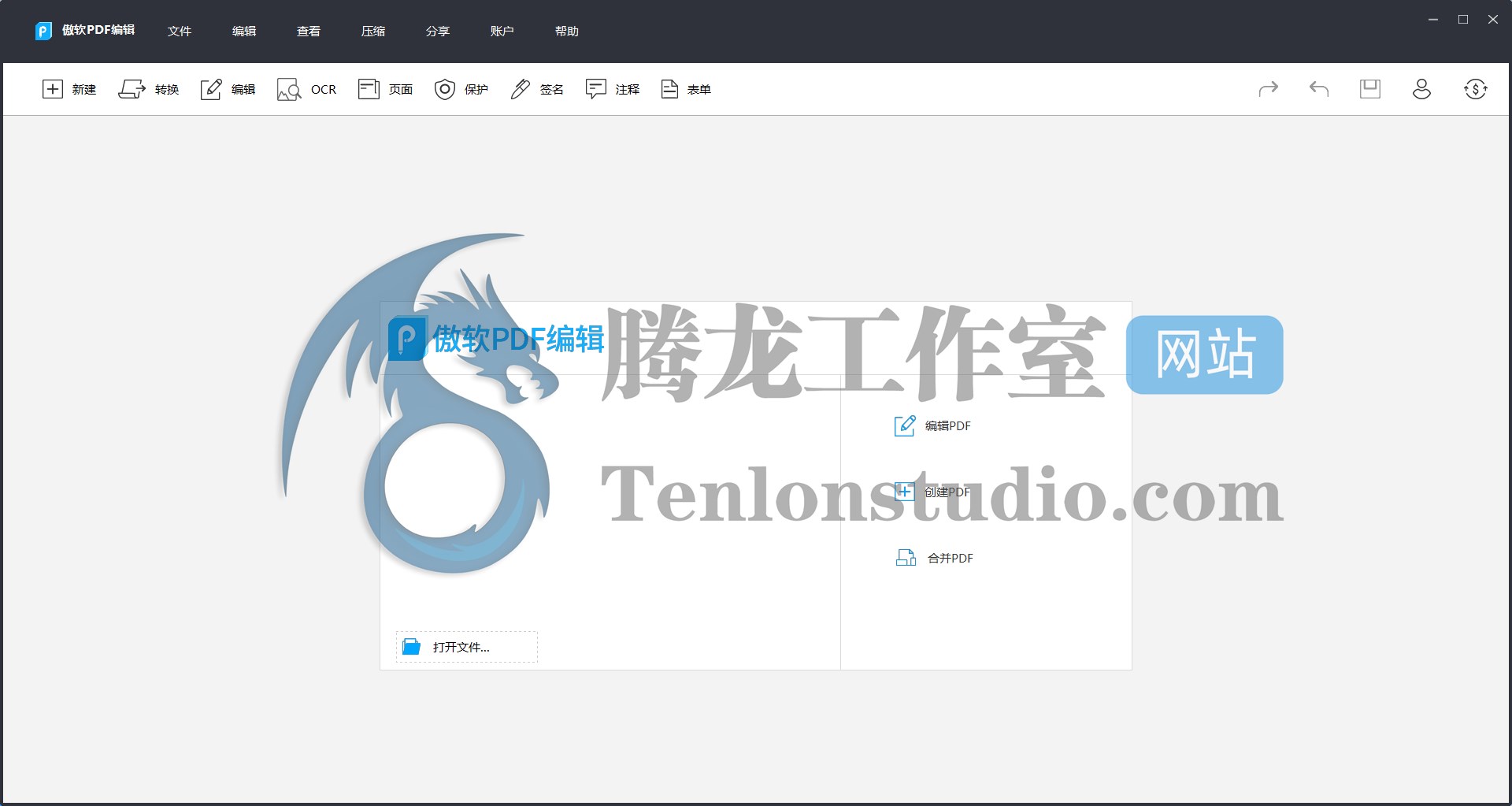Click the redo arrow icon
This screenshot has height=806, width=1512.
(1268, 89)
